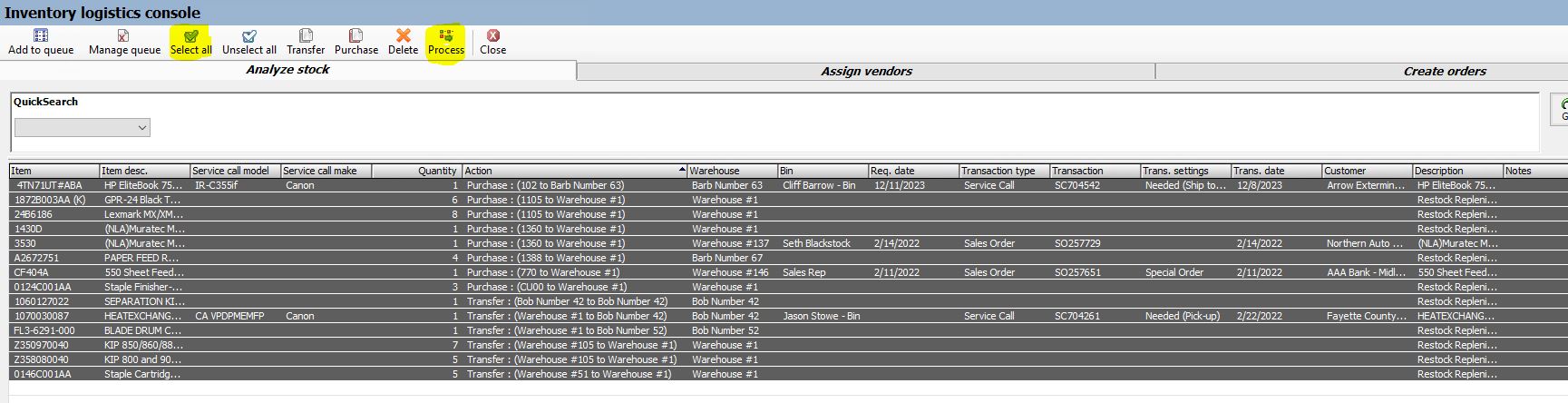
Task: Click the Bin column header
Action: coord(823,171)
